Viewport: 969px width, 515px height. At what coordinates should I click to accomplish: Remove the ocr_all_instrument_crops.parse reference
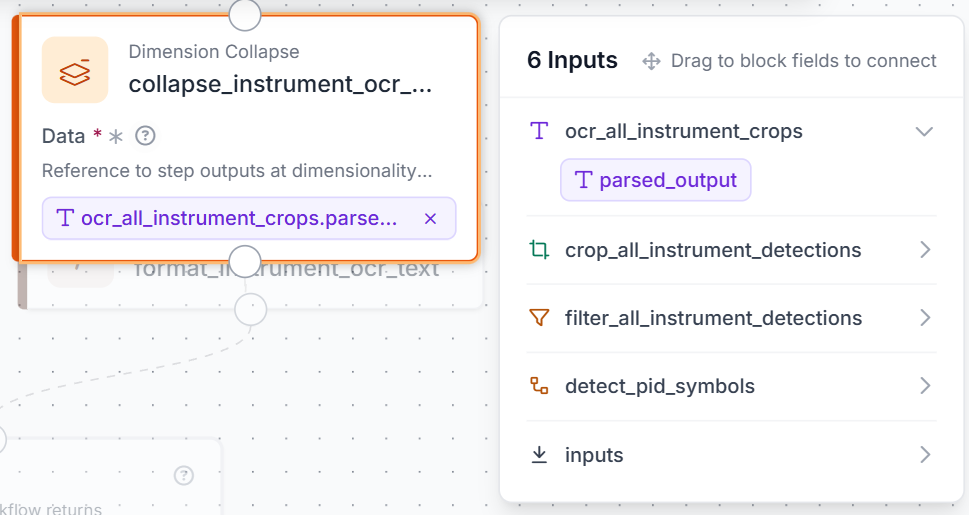tap(431, 218)
